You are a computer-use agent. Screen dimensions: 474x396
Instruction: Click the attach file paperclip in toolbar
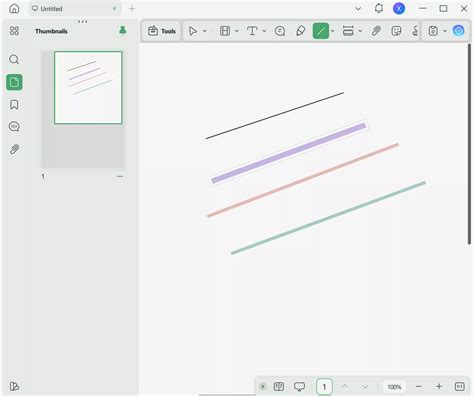[x=376, y=31]
